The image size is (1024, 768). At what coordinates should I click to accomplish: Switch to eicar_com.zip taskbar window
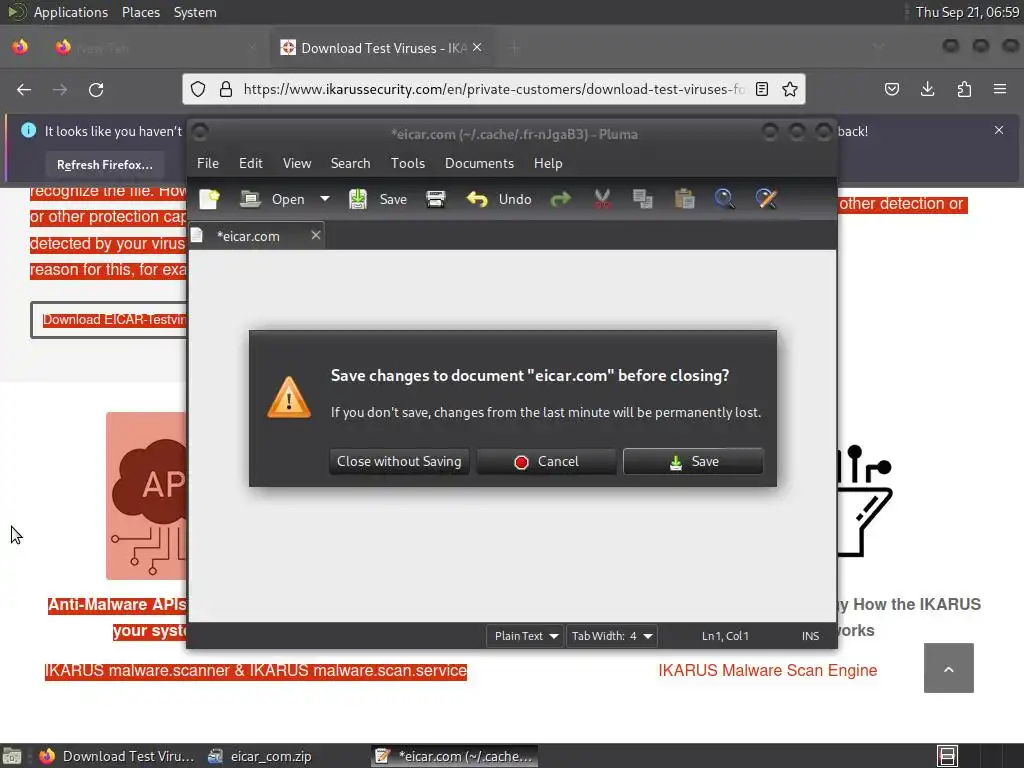260,756
